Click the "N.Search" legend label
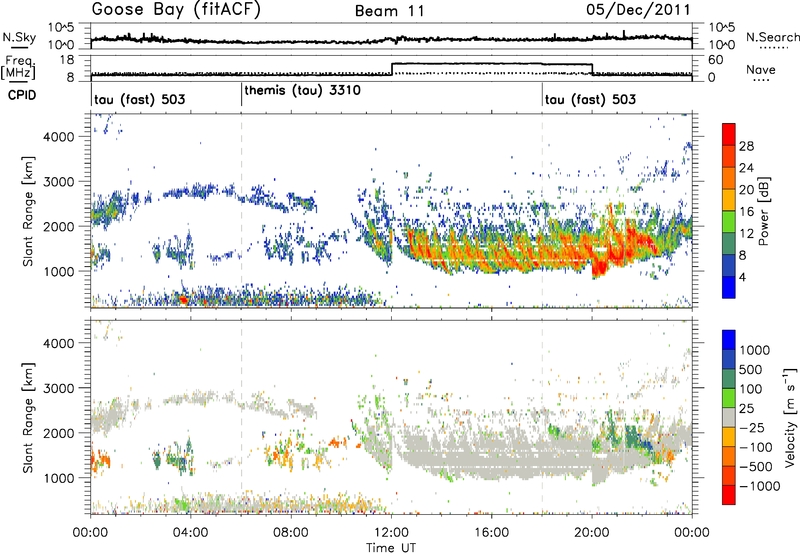 pyautogui.click(x=773, y=37)
